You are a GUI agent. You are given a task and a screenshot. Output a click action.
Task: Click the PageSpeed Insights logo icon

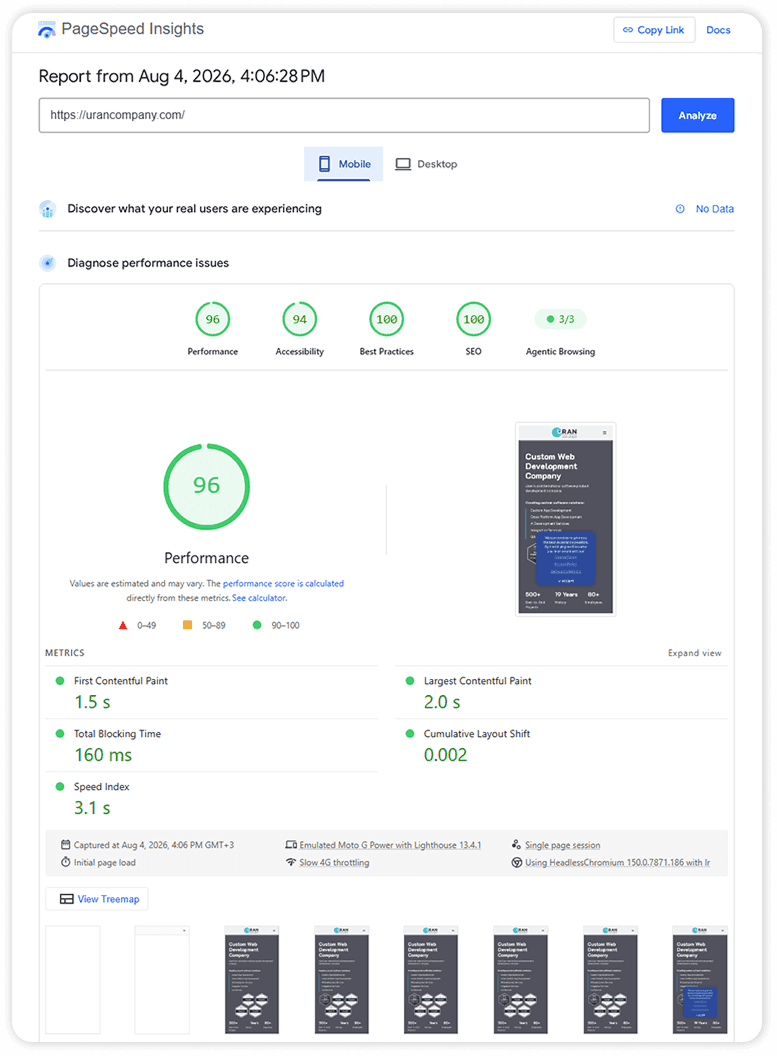point(46,29)
